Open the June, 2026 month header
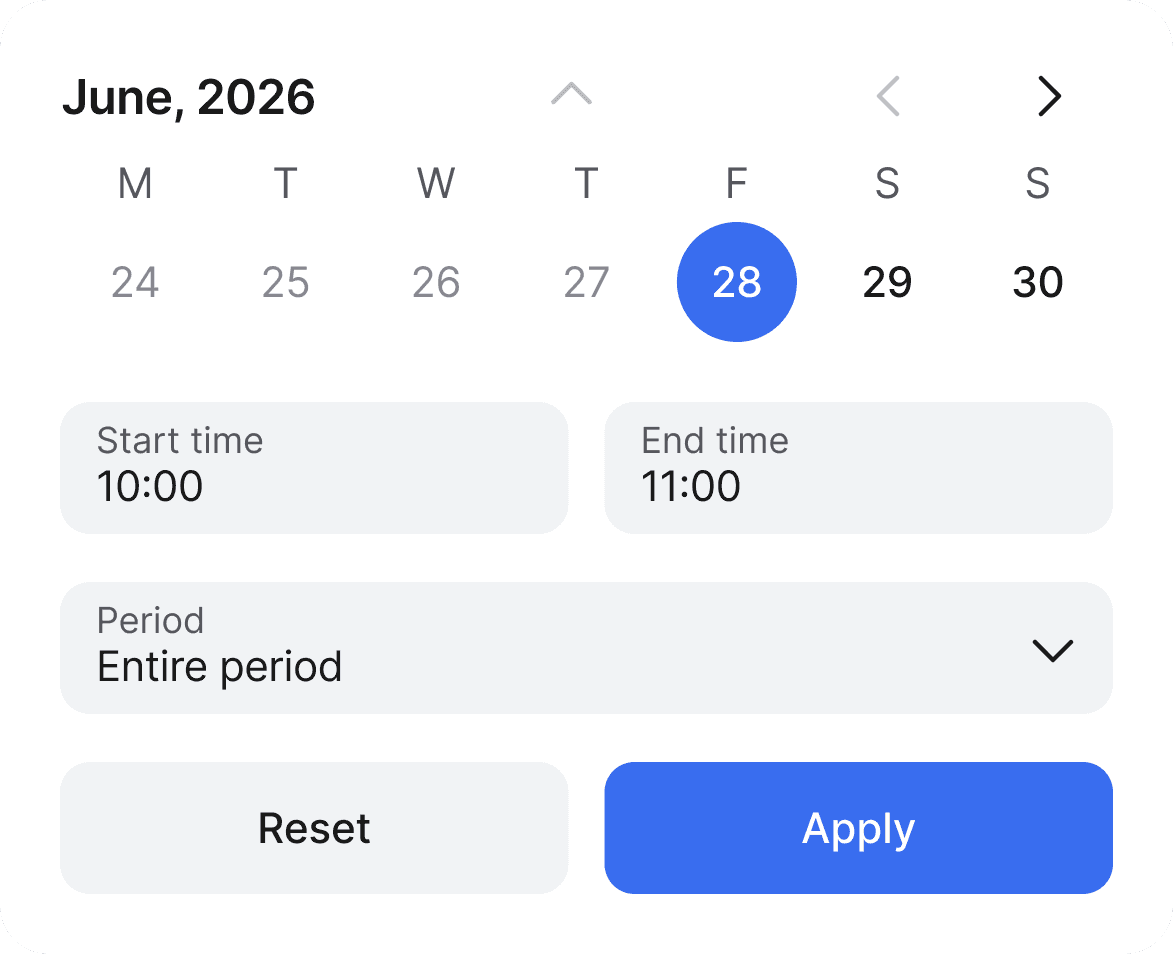 coord(189,97)
